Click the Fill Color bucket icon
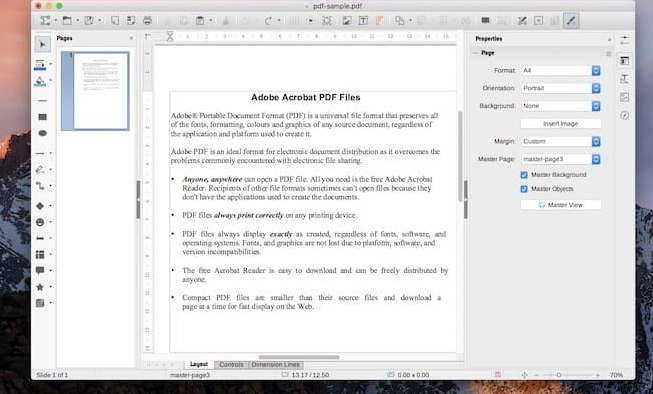The width and height of the screenshot is (653, 394). [40, 81]
